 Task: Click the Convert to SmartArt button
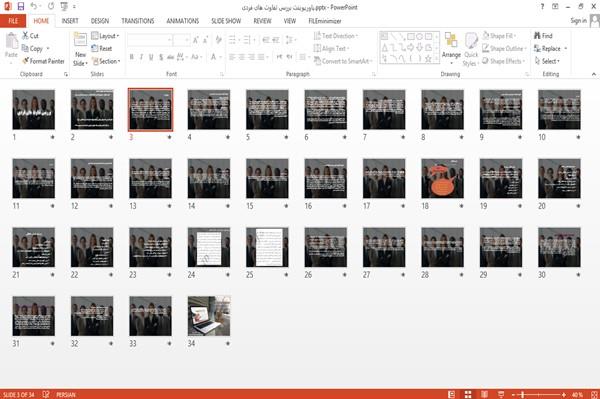[343, 61]
